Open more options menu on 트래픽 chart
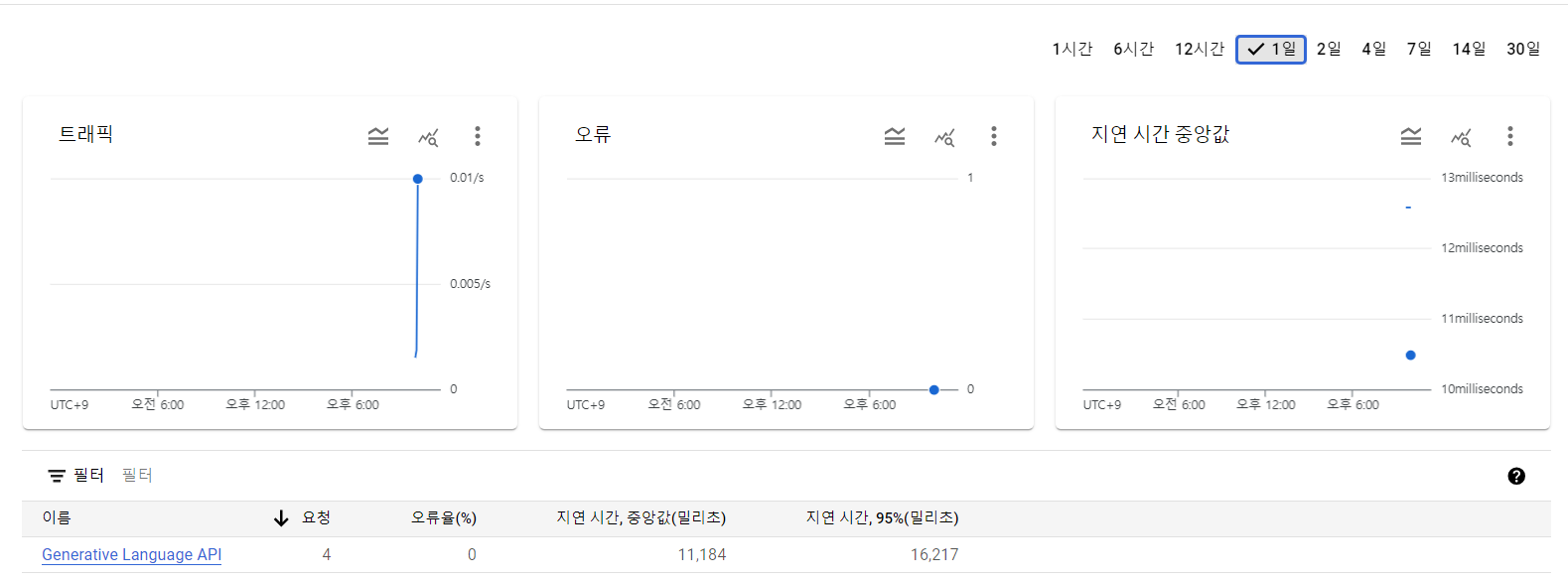The height and width of the screenshot is (583, 1568). tap(478, 136)
